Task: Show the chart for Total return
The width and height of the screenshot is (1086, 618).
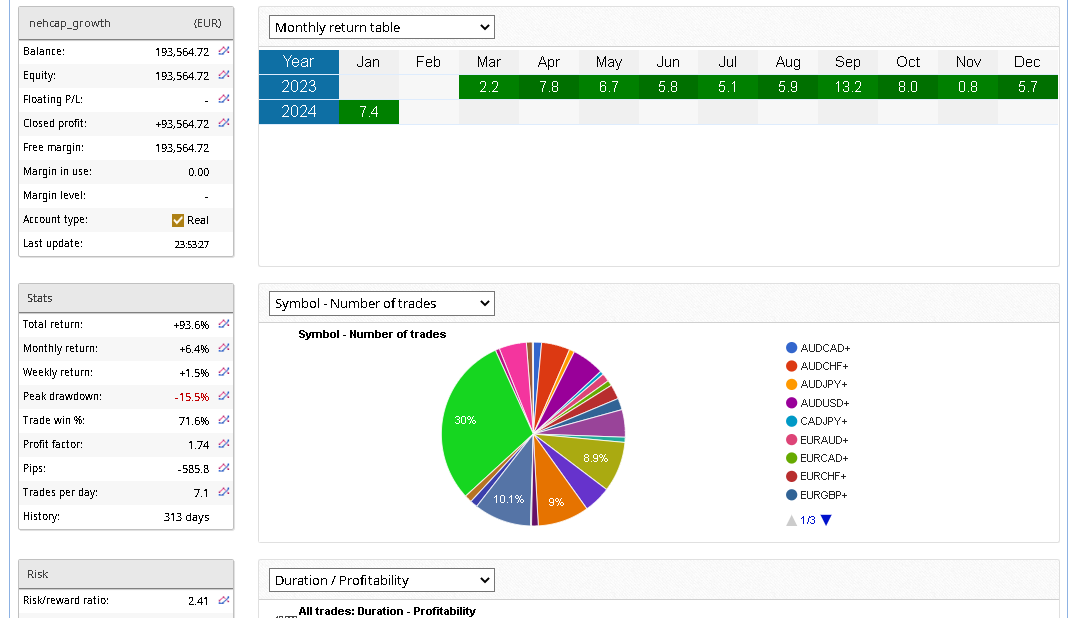Action: tap(224, 324)
